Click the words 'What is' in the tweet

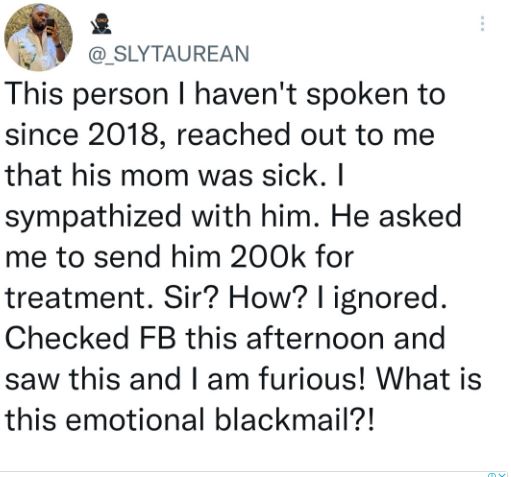point(429,379)
